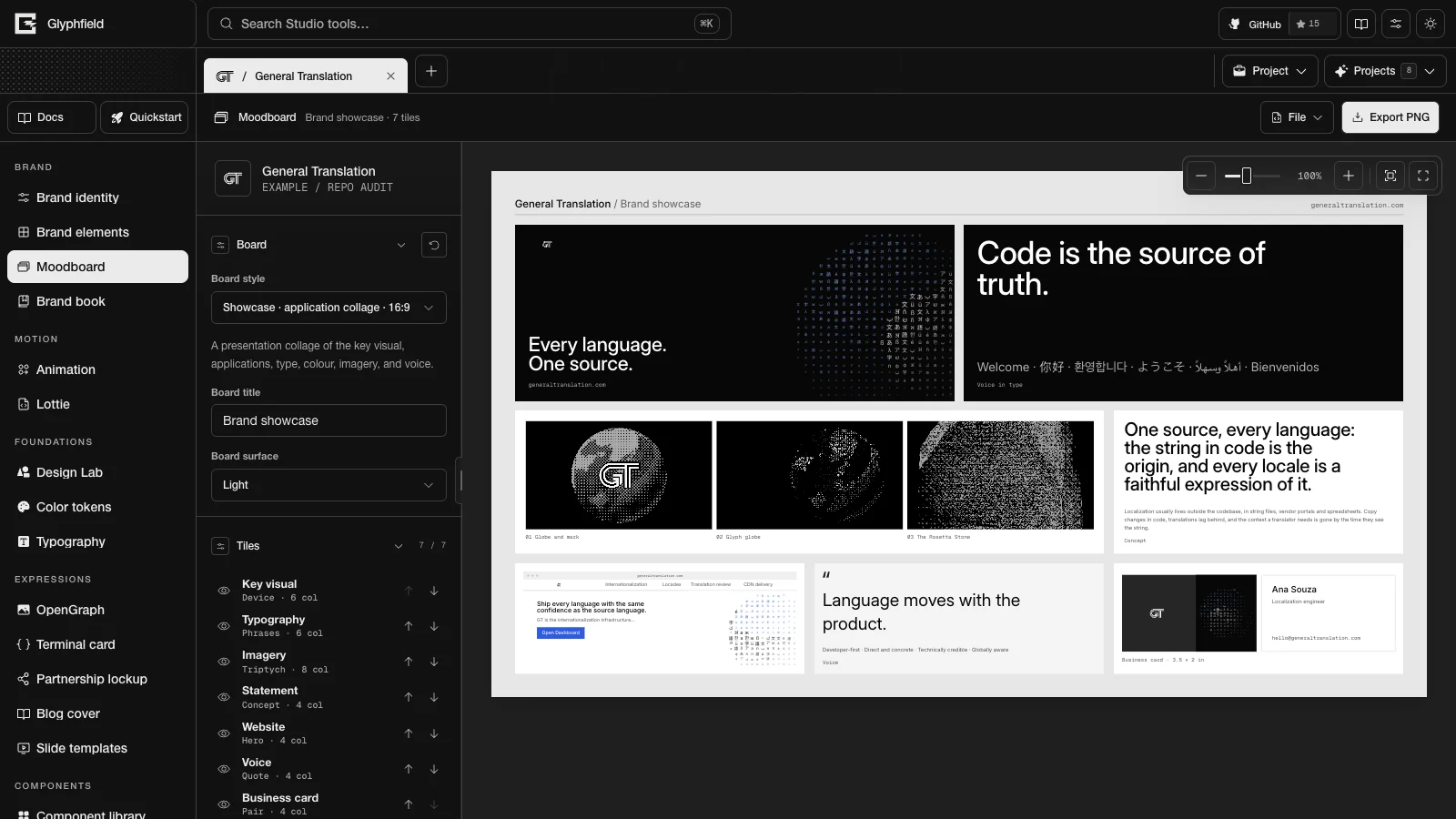Move the Website tile up
This screenshot has height=819, width=1456.
pyautogui.click(x=409, y=733)
